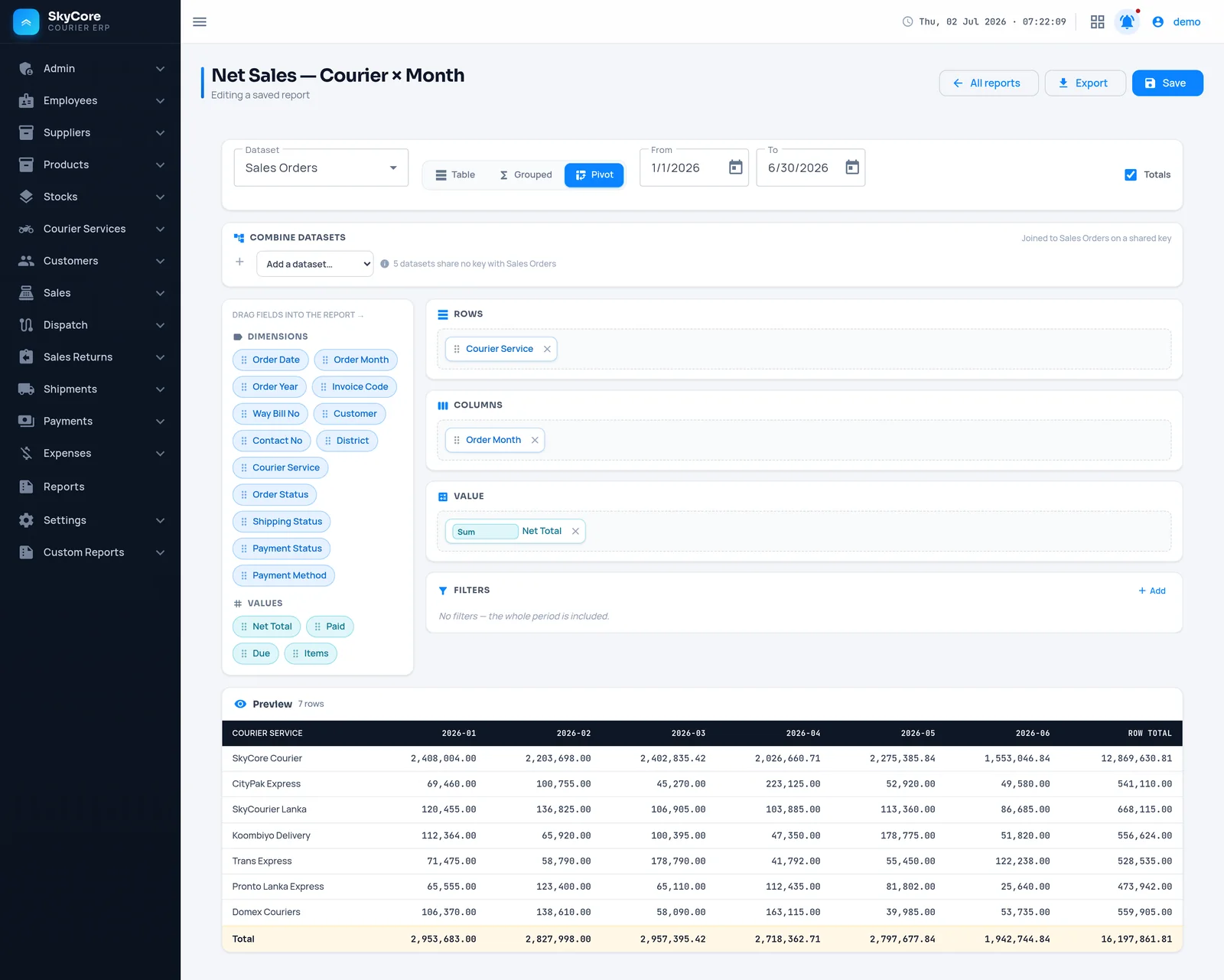The width and height of the screenshot is (1224, 980).
Task: Open calendar picker for To date
Action: (851, 168)
